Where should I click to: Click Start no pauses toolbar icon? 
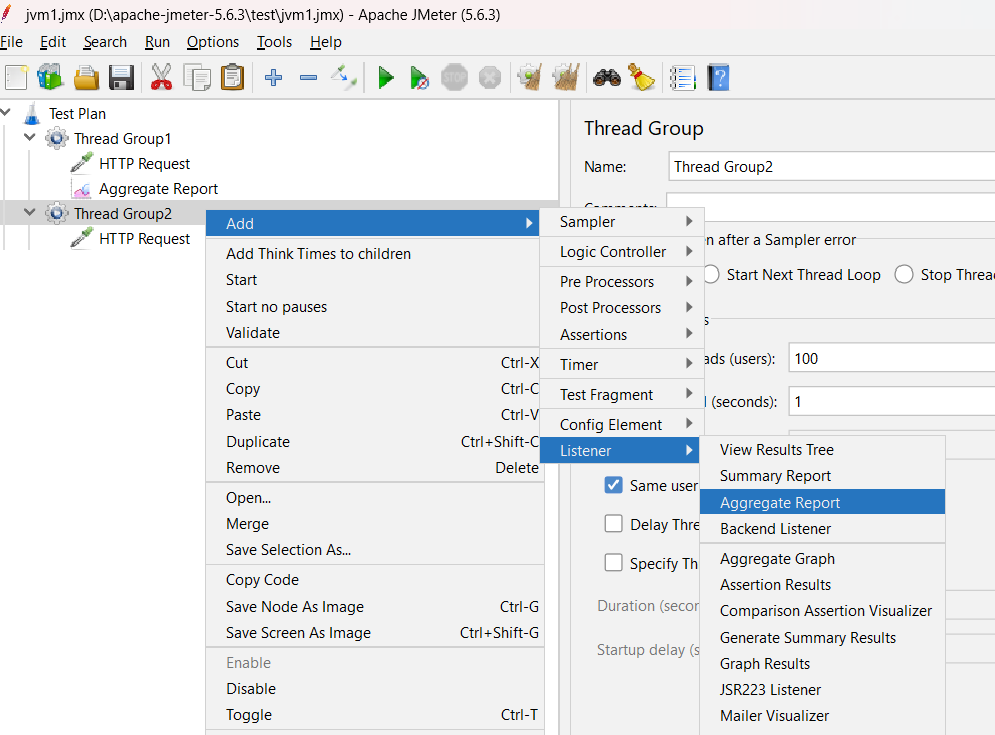419,78
